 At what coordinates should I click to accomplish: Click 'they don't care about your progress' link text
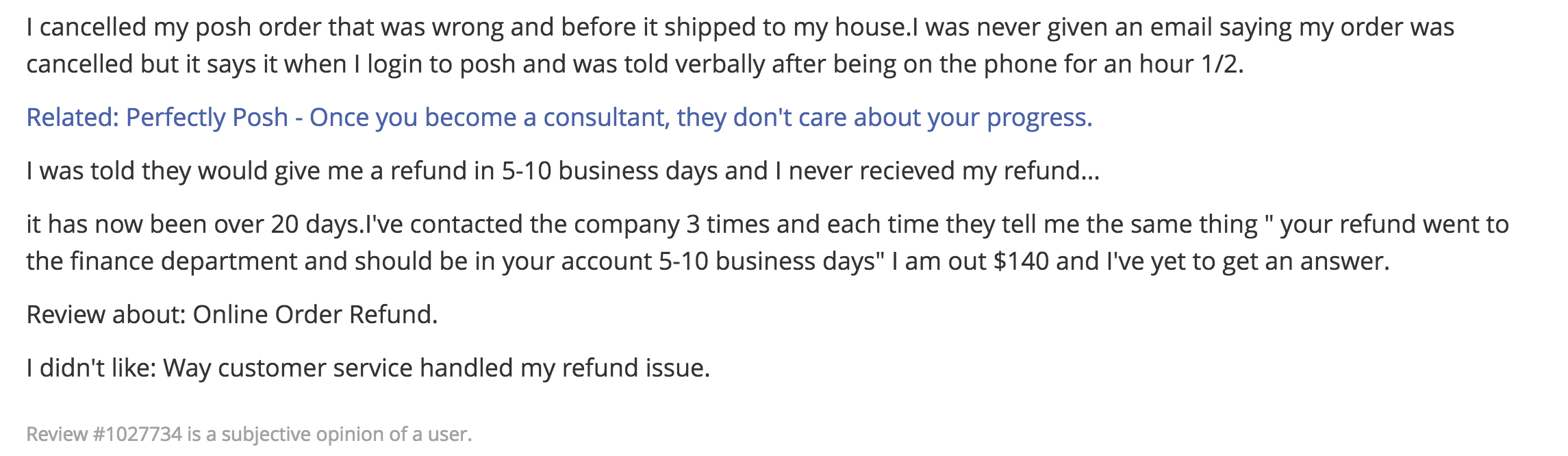[x=884, y=118]
